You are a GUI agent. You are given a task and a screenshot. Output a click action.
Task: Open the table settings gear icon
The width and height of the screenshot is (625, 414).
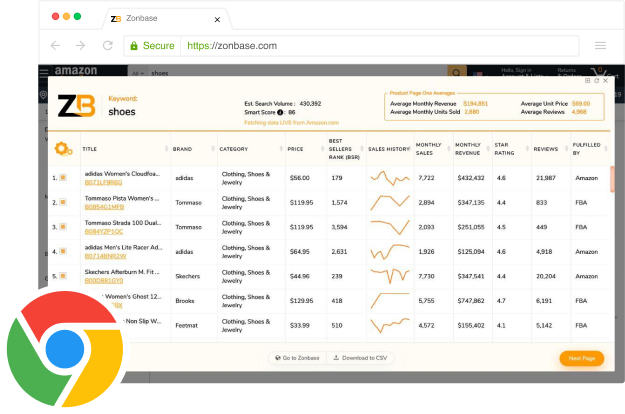(x=63, y=149)
